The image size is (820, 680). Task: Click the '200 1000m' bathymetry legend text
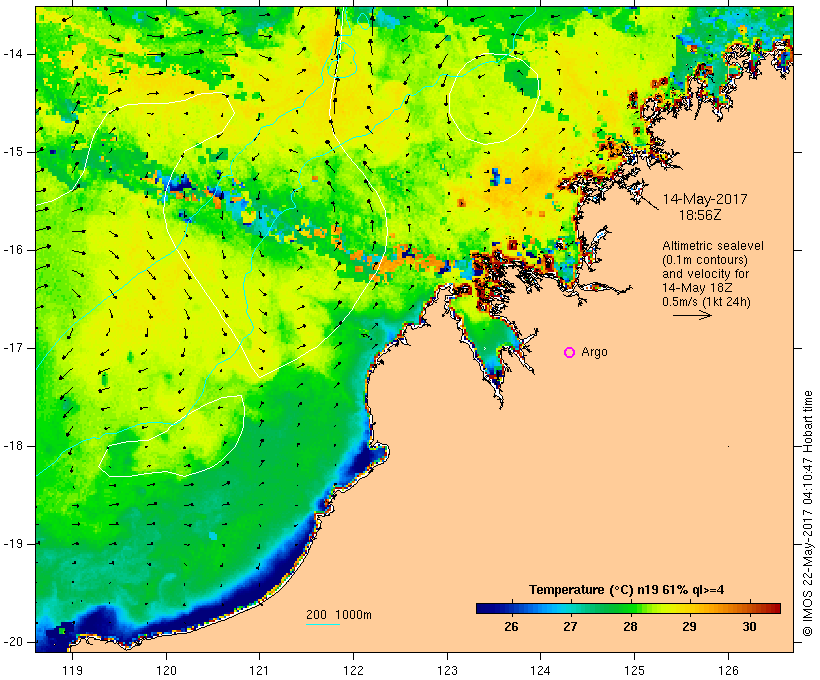339,615
